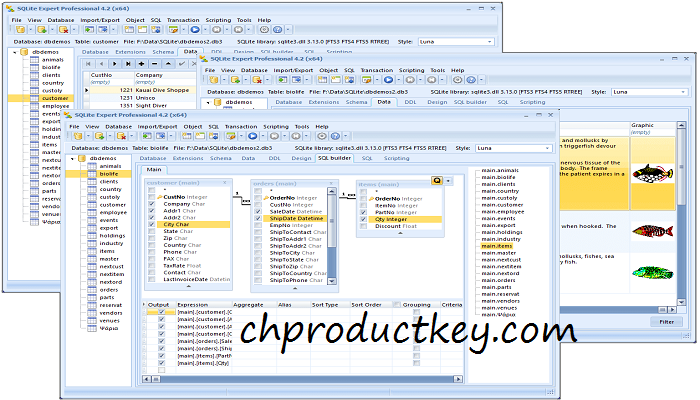This screenshot has height=400, width=700.
Task: Close the customer (main) table box
Action: pyautogui.click(x=225, y=183)
